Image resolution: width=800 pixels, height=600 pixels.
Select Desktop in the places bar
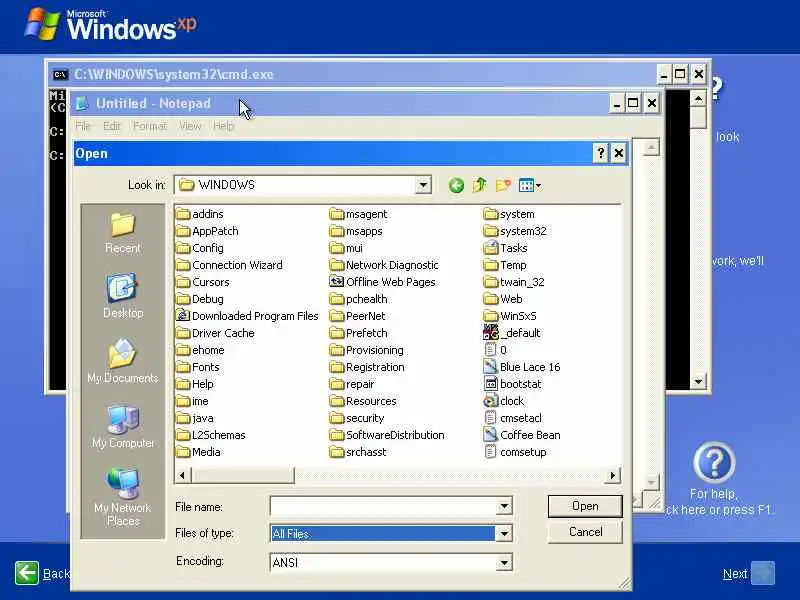(122, 296)
